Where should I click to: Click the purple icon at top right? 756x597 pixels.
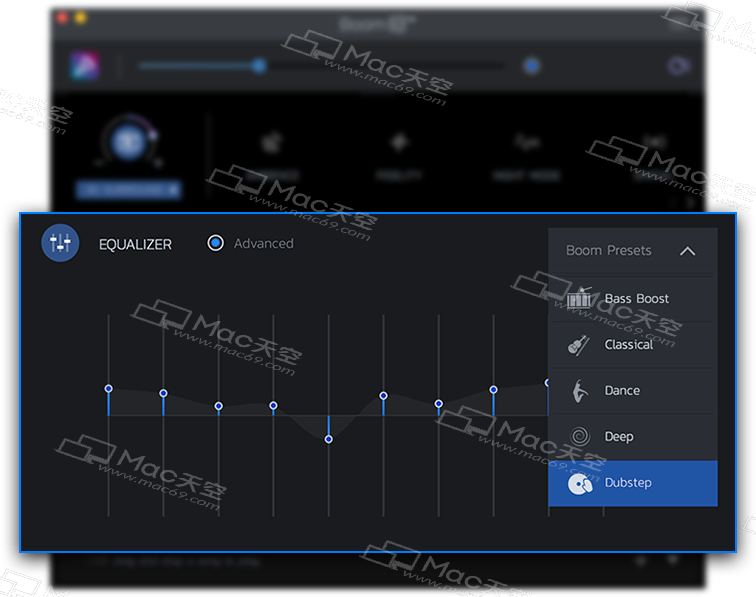coord(678,66)
